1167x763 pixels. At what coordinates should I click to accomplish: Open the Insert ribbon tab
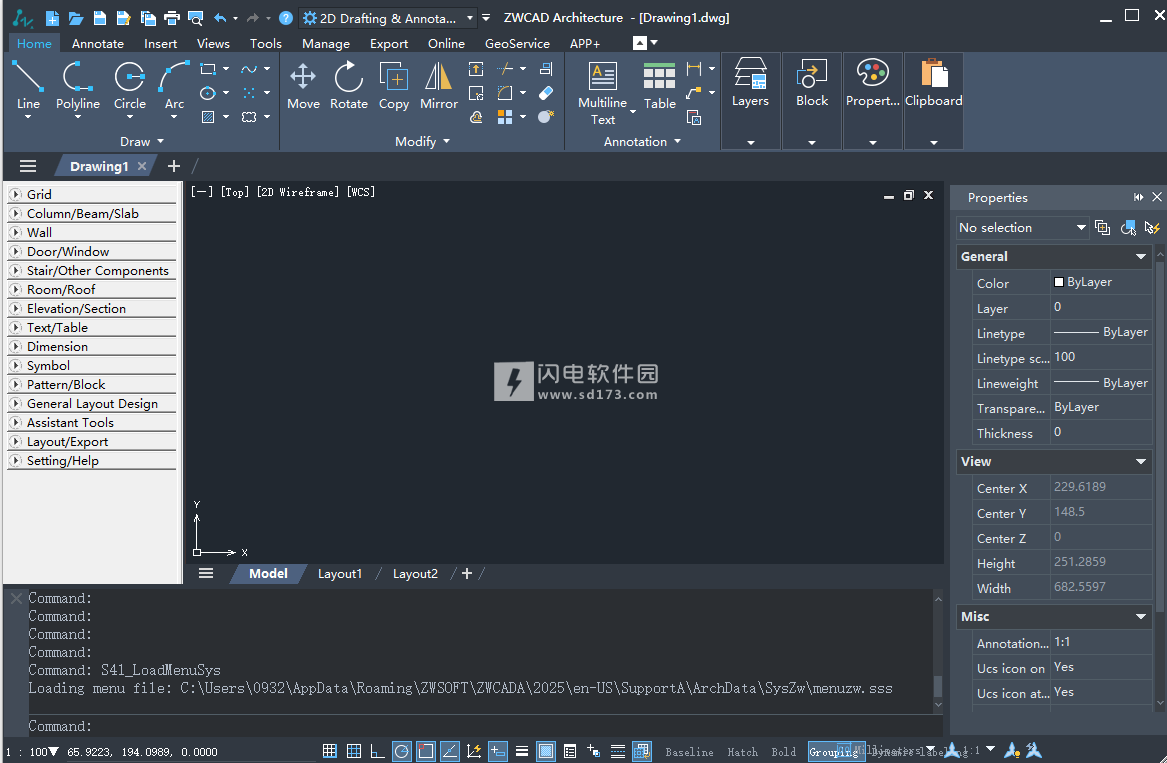[160, 43]
